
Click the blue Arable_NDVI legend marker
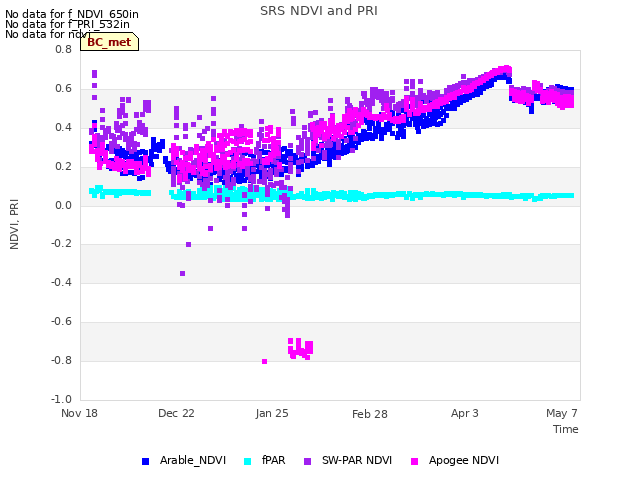coord(145,461)
